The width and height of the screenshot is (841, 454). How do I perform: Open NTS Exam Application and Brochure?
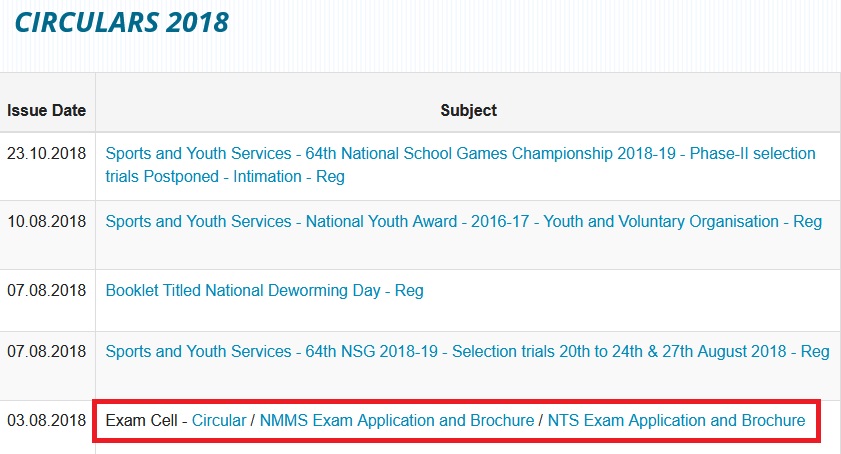pyautogui.click(x=677, y=420)
